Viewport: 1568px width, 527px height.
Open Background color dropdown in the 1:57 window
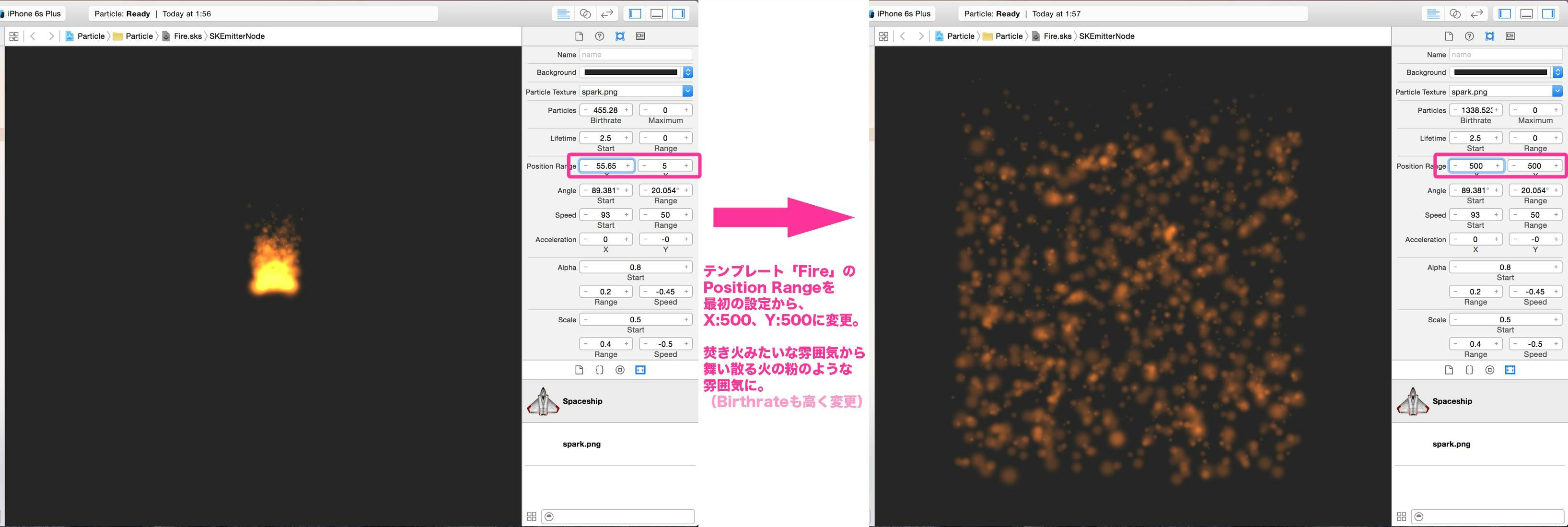[x=1557, y=72]
